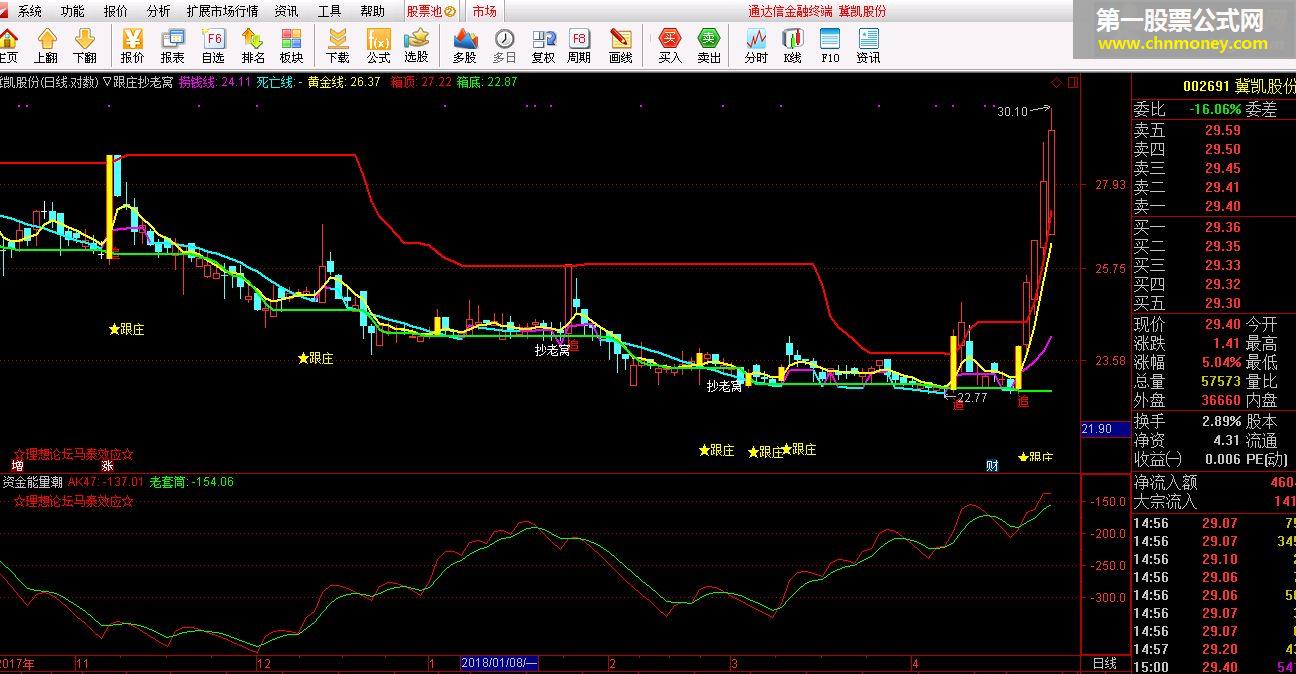Open the 多股 multi-stock view icon
The width and height of the screenshot is (1296, 674).
point(465,45)
